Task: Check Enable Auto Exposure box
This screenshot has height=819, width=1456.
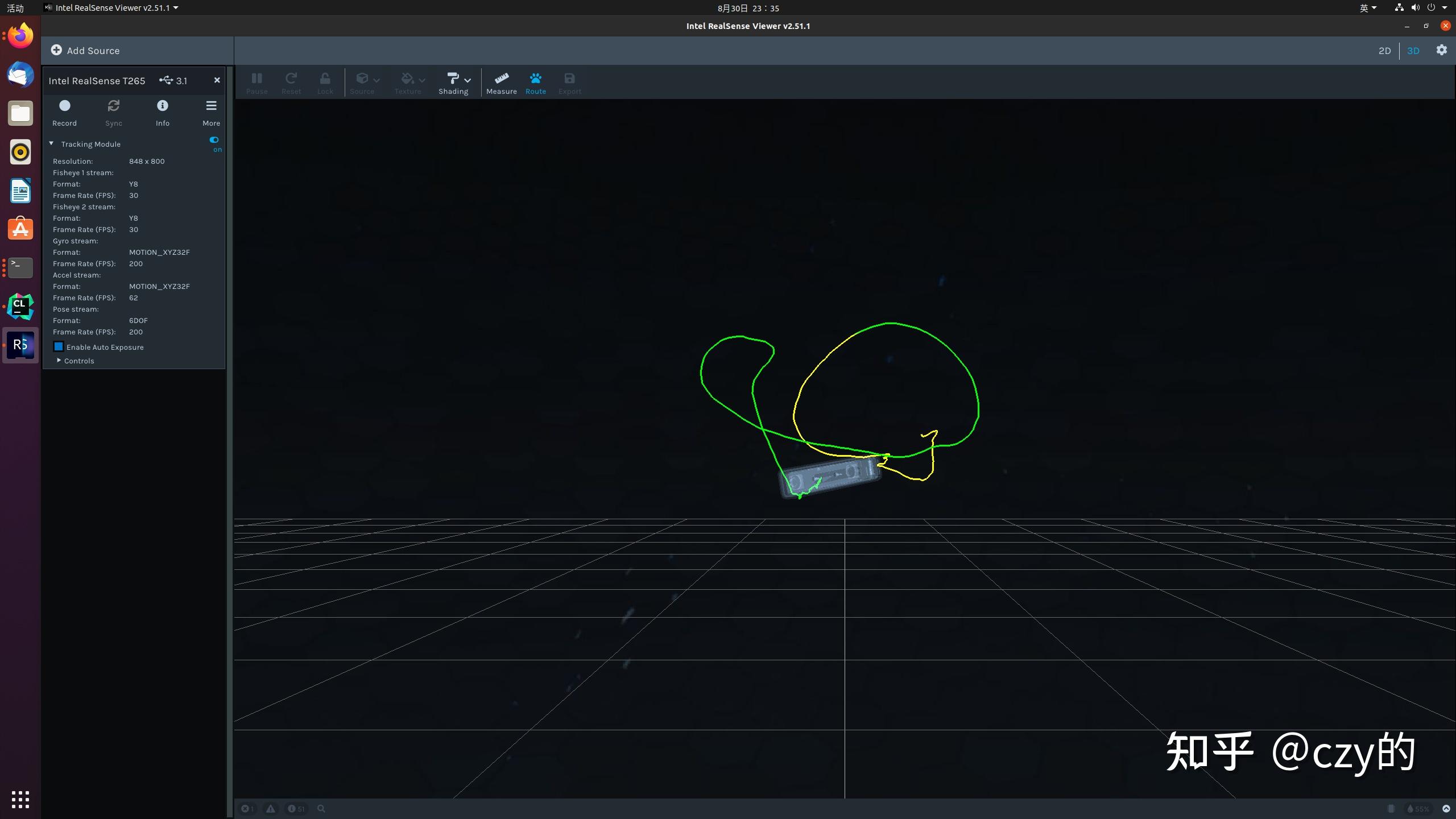Action: (x=59, y=347)
